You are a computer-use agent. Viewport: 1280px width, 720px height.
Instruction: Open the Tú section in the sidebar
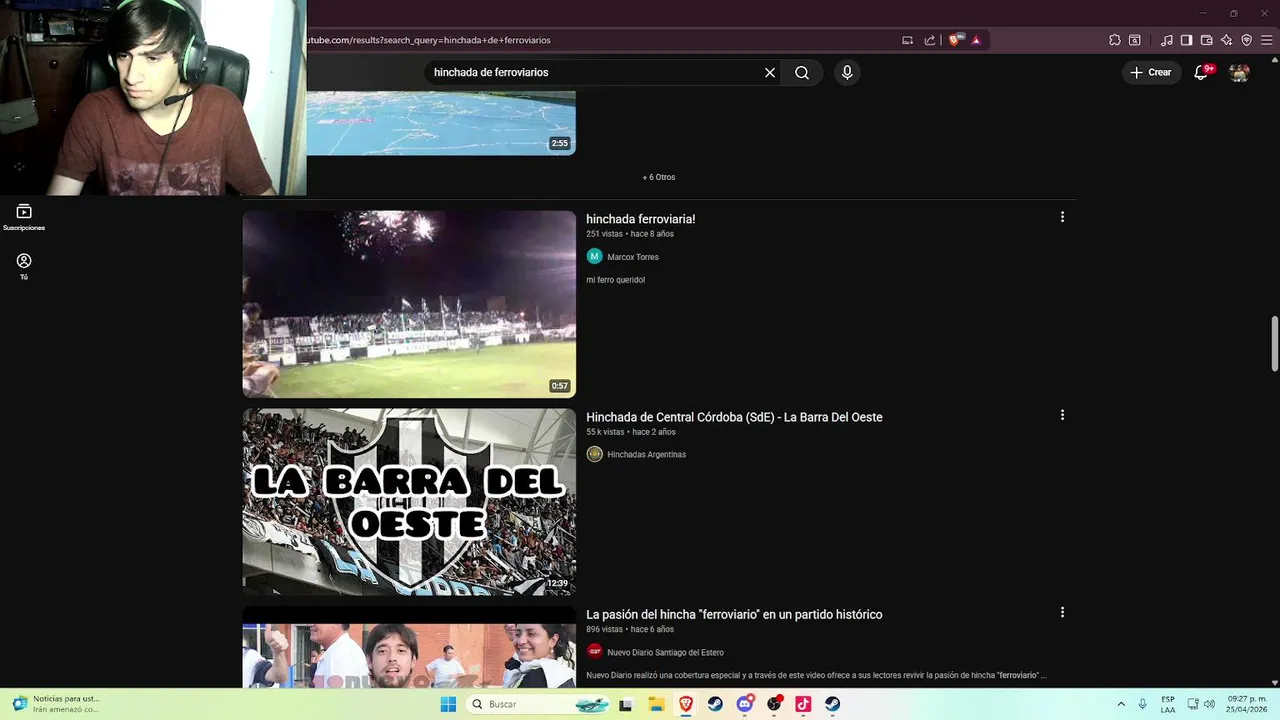(24, 266)
